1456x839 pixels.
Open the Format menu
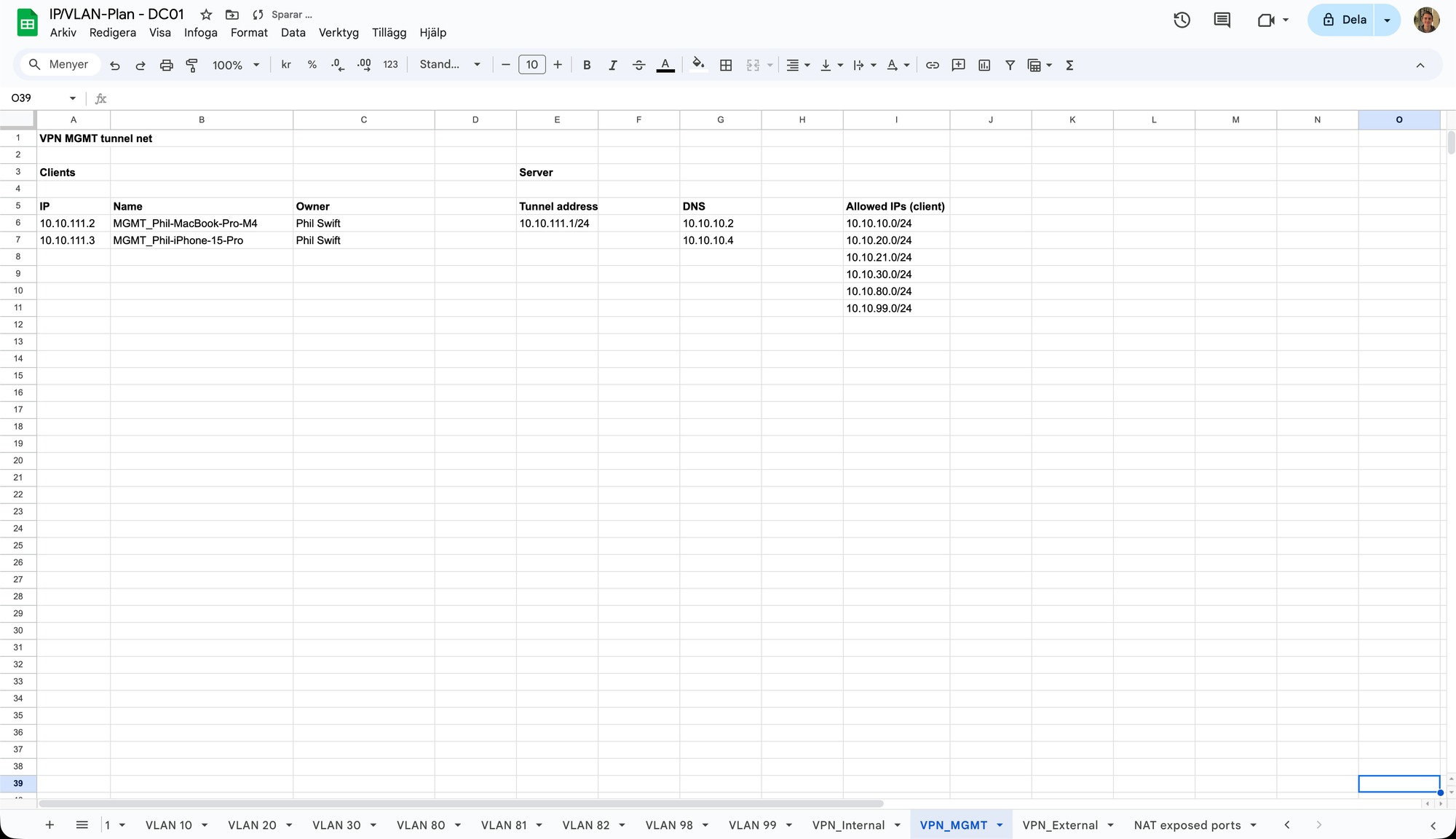(x=249, y=33)
